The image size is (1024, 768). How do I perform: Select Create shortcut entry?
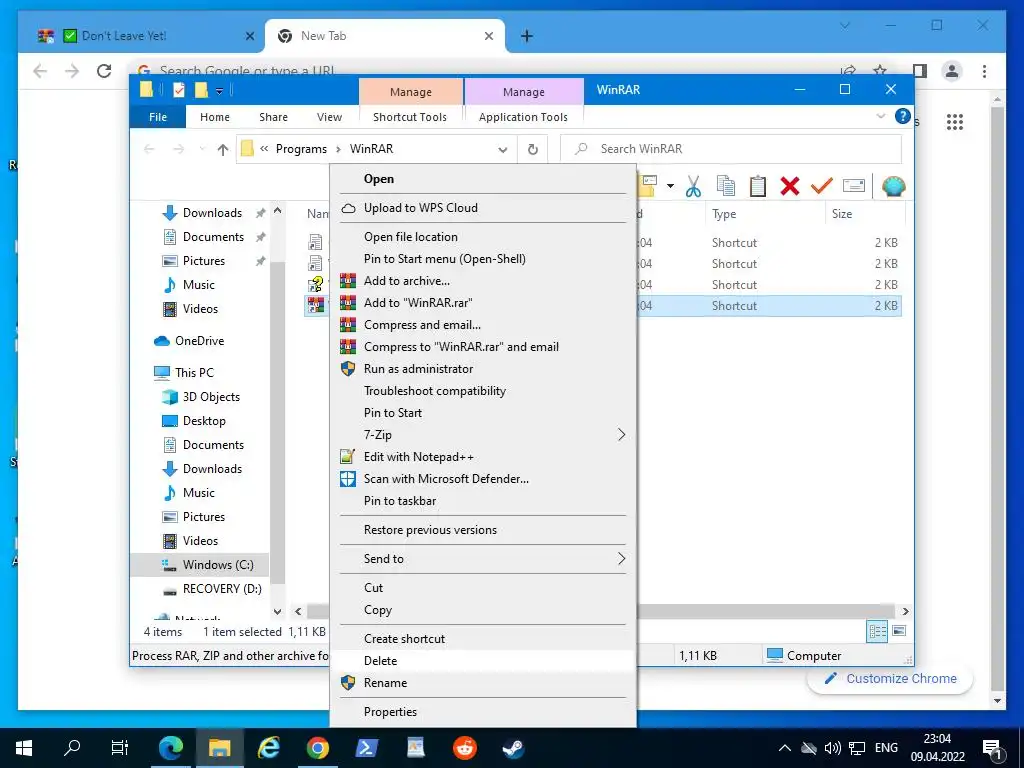tap(483, 639)
